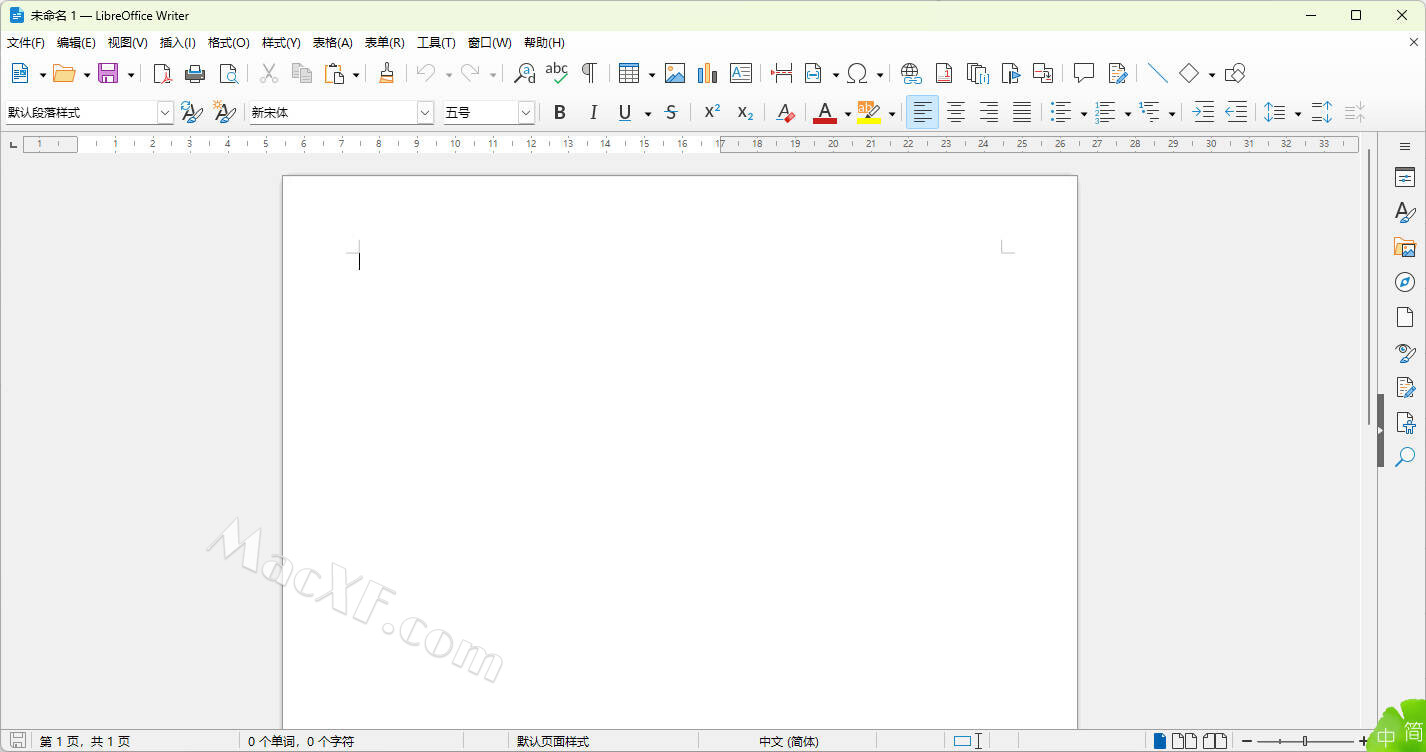1426x752 pixels.
Task: Open the sidebar Navigator compass icon
Action: 1405,282
